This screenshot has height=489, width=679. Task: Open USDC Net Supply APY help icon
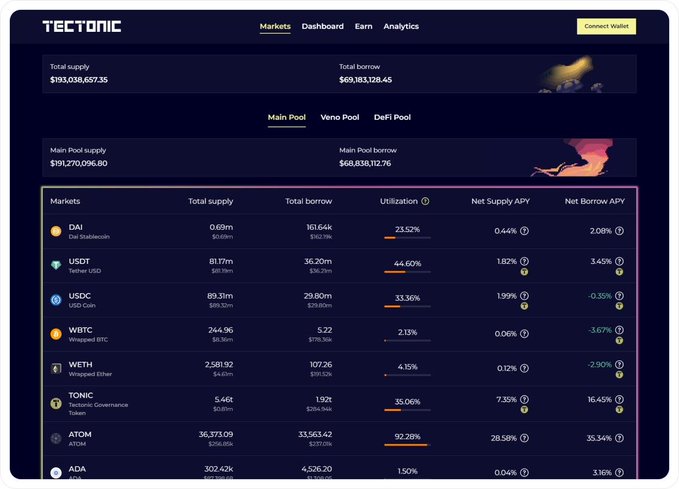pos(524,296)
